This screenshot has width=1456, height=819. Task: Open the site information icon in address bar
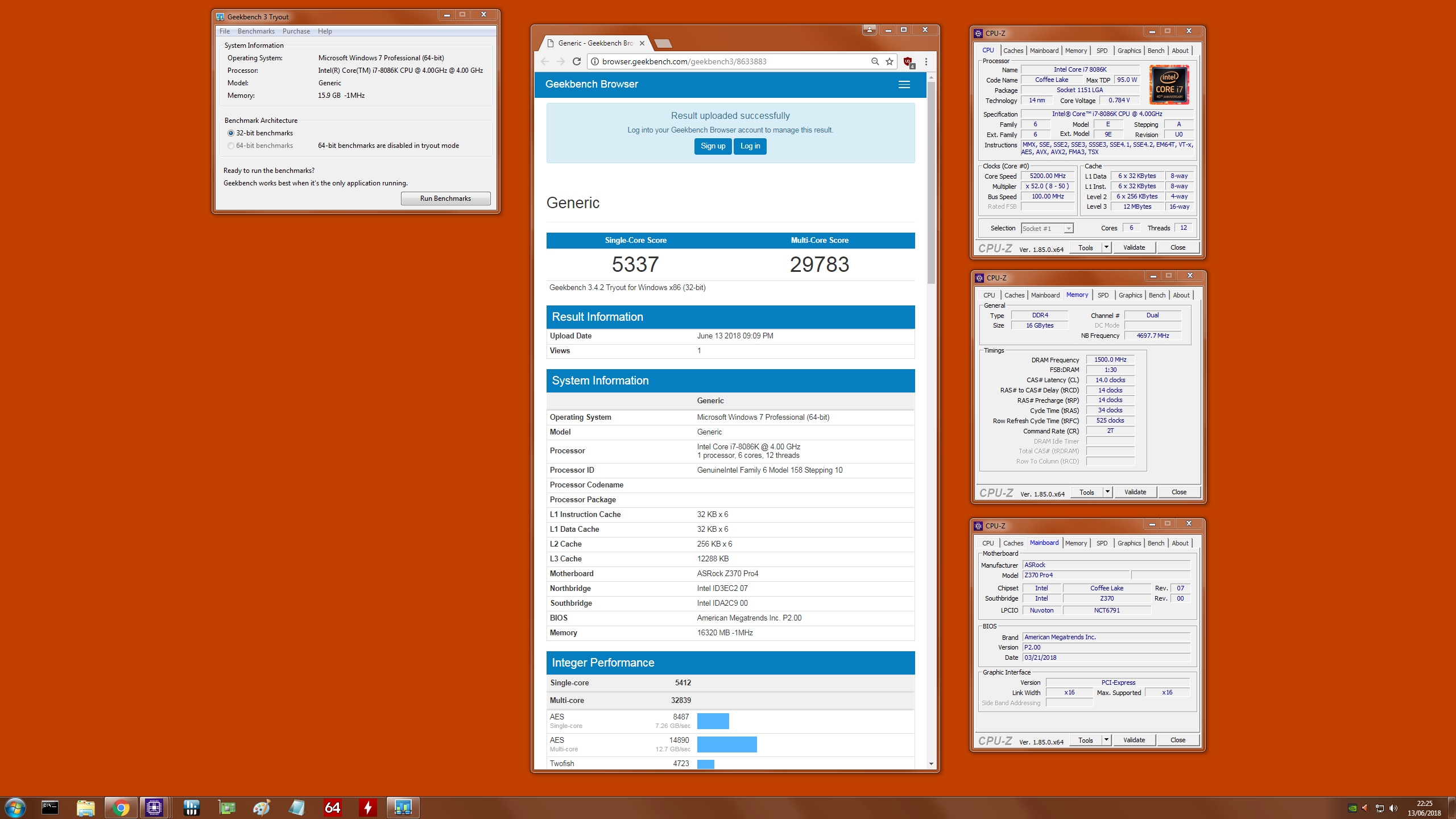pyautogui.click(x=594, y=61)
